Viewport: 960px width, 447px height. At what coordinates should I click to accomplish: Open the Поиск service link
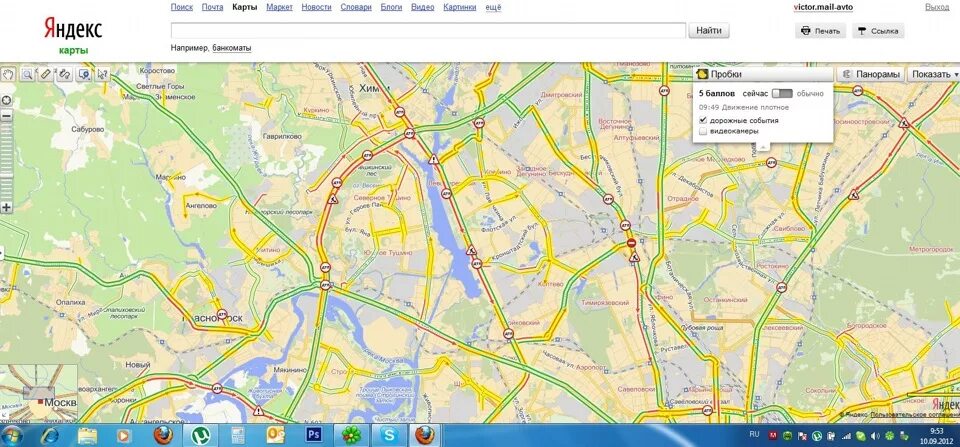tap(182, 7)
